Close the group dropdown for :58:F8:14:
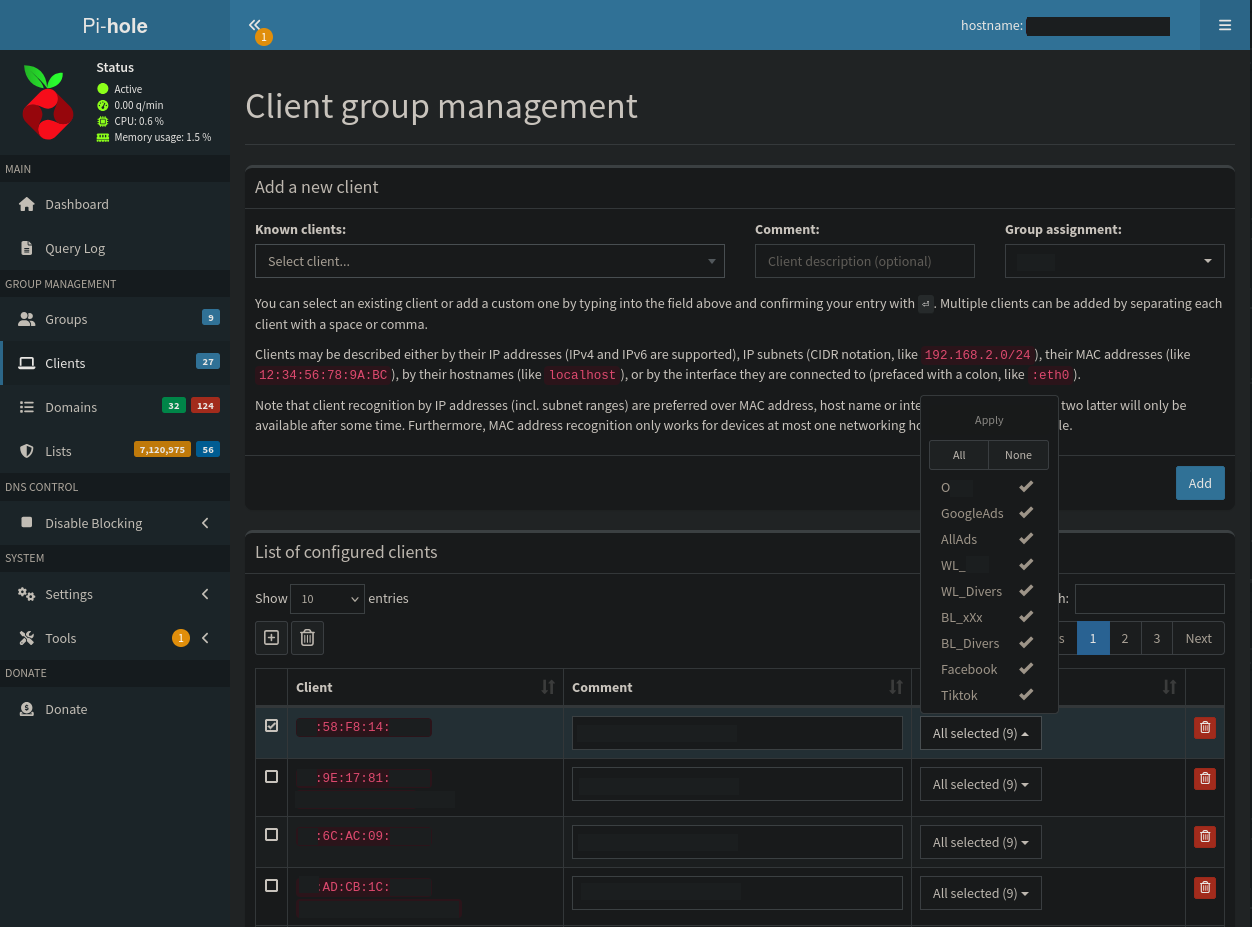Viewport: 1252px width, 927px height. (x=981, y=733)
